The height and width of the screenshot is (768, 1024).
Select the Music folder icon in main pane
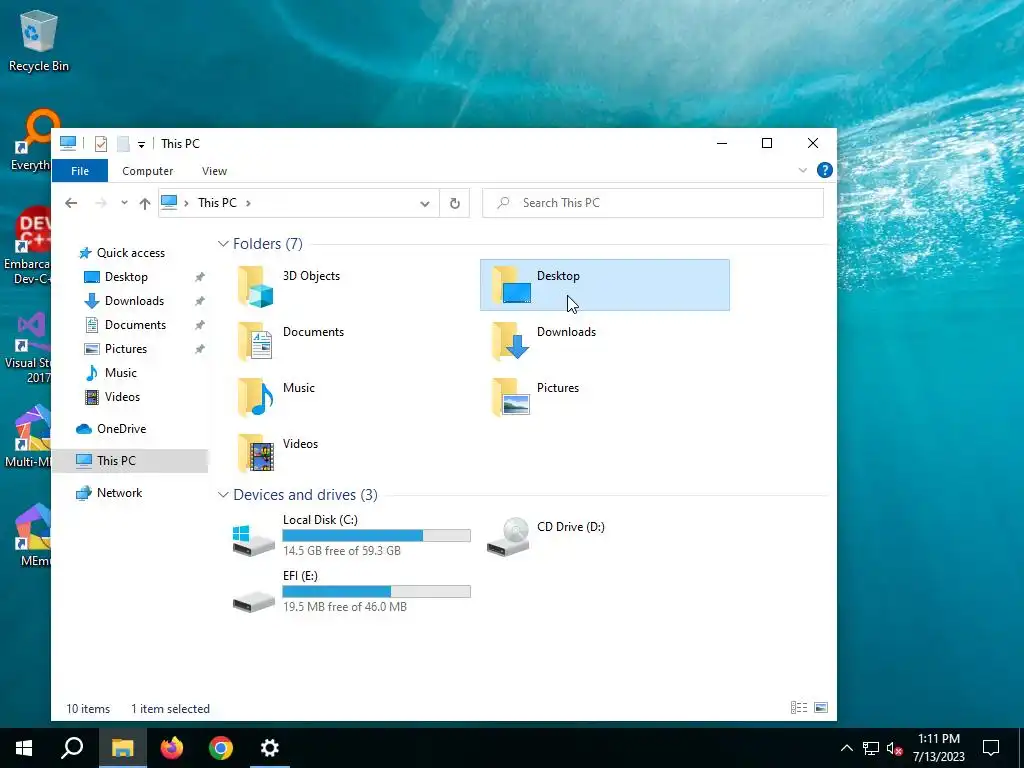coord(255,397)
